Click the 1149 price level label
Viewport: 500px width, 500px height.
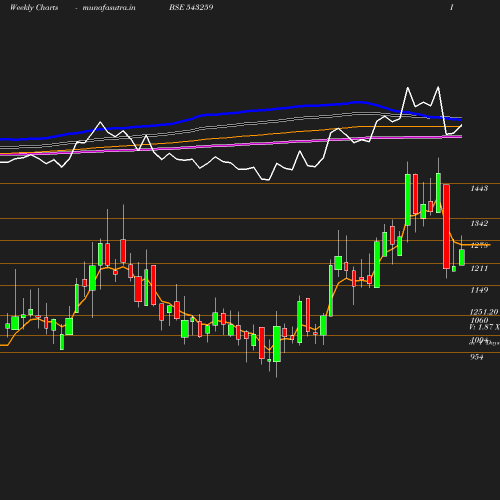479,290
